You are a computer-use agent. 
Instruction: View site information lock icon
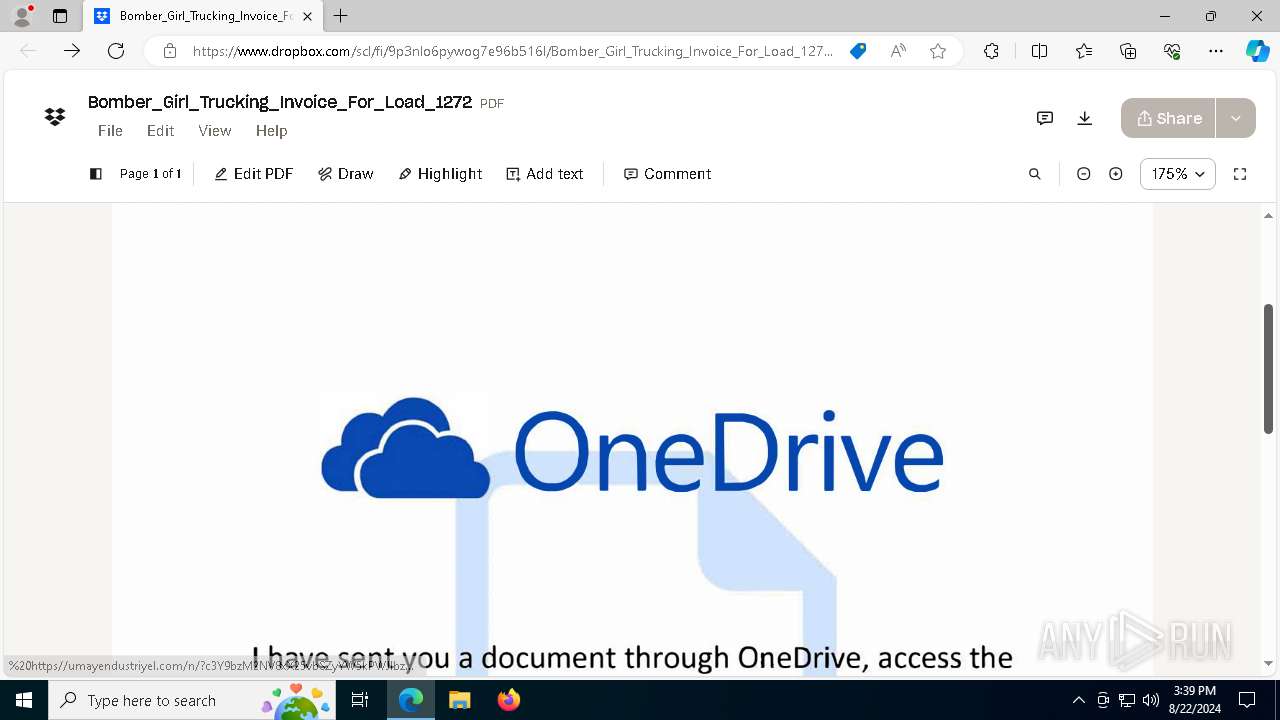pos(170,51)
